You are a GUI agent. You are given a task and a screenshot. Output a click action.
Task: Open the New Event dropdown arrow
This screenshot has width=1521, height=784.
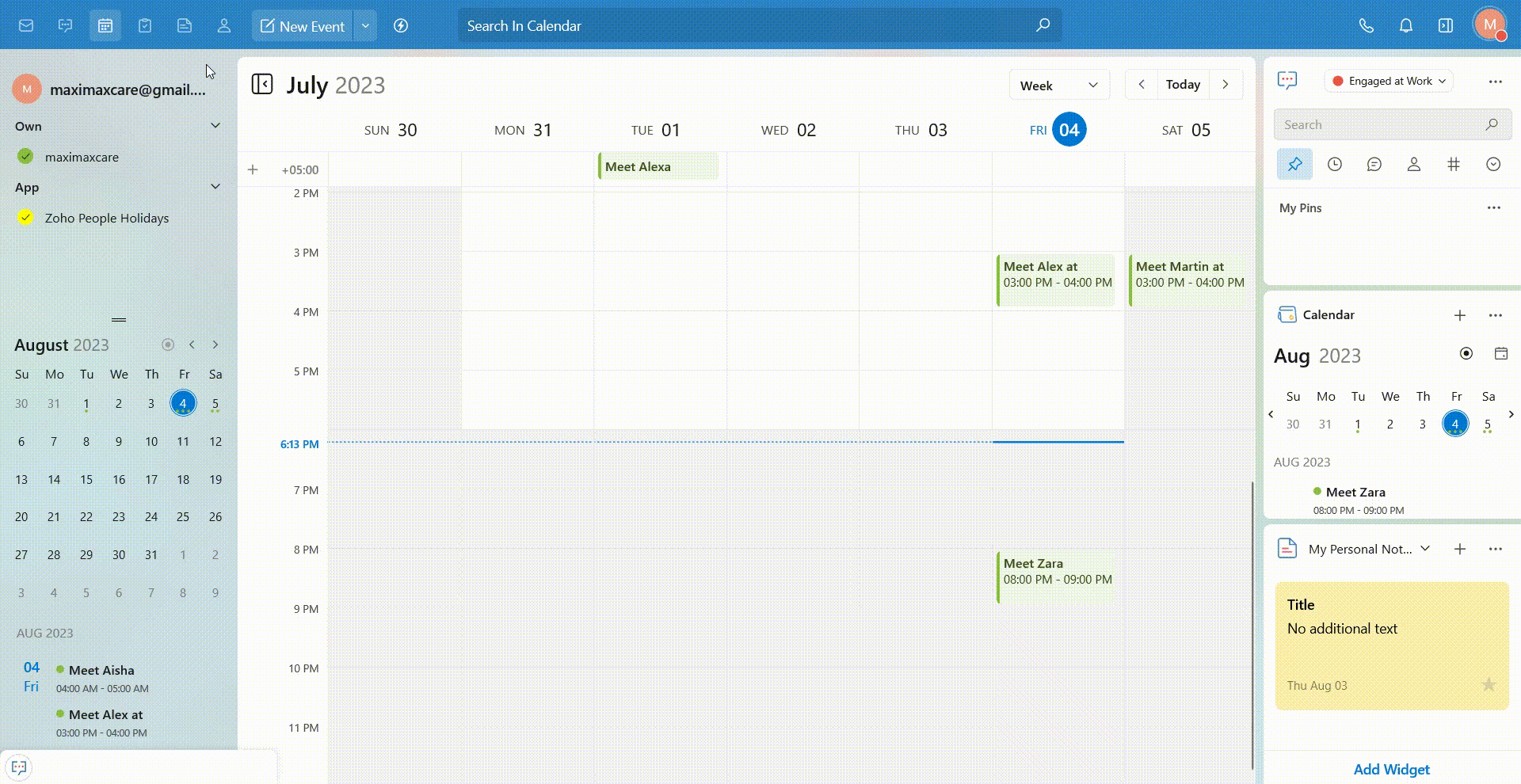coord(365,25)
